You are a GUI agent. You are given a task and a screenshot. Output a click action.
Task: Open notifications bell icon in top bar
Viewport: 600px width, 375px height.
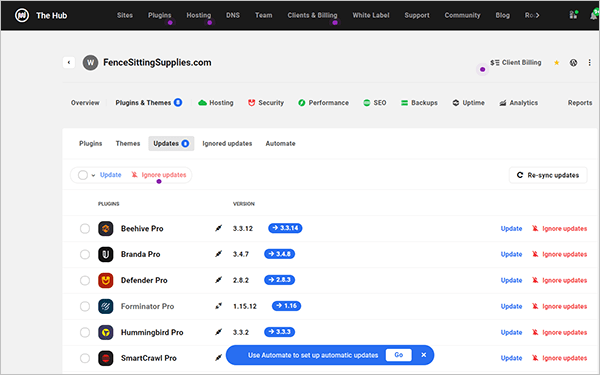[594, 15]
